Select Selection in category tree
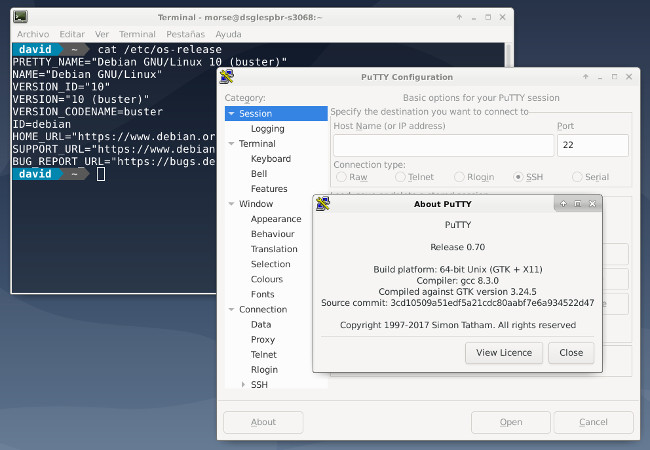 [270, 264]
